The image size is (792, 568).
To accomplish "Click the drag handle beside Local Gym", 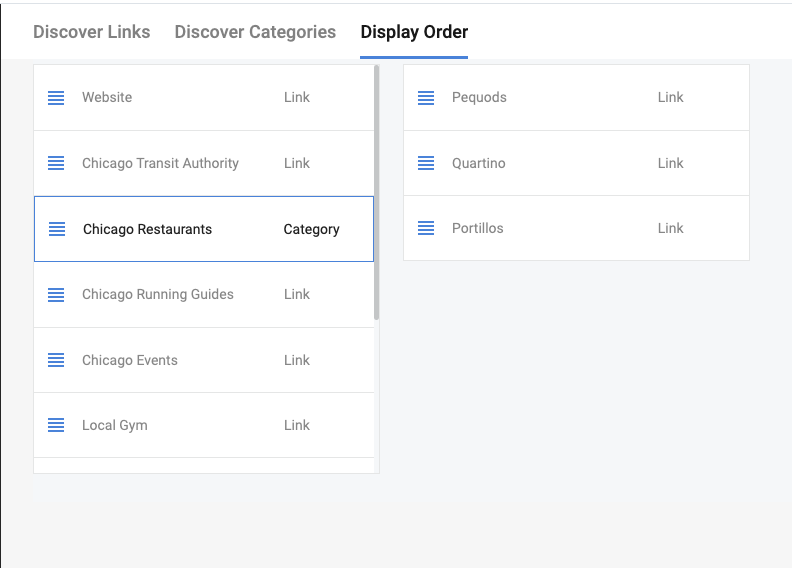I will (56, 425).
